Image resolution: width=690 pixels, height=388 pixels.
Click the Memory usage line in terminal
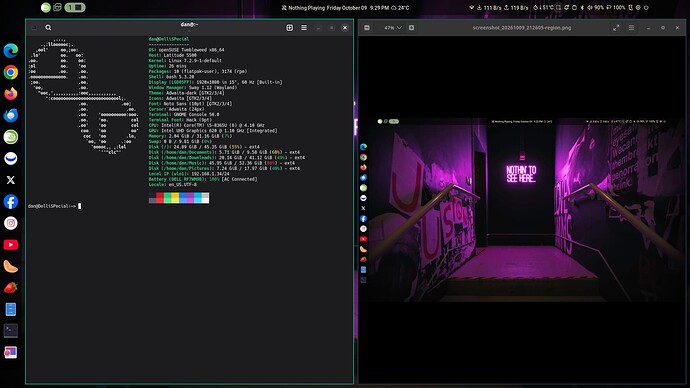pyautogui.click(x=190, y=136)
